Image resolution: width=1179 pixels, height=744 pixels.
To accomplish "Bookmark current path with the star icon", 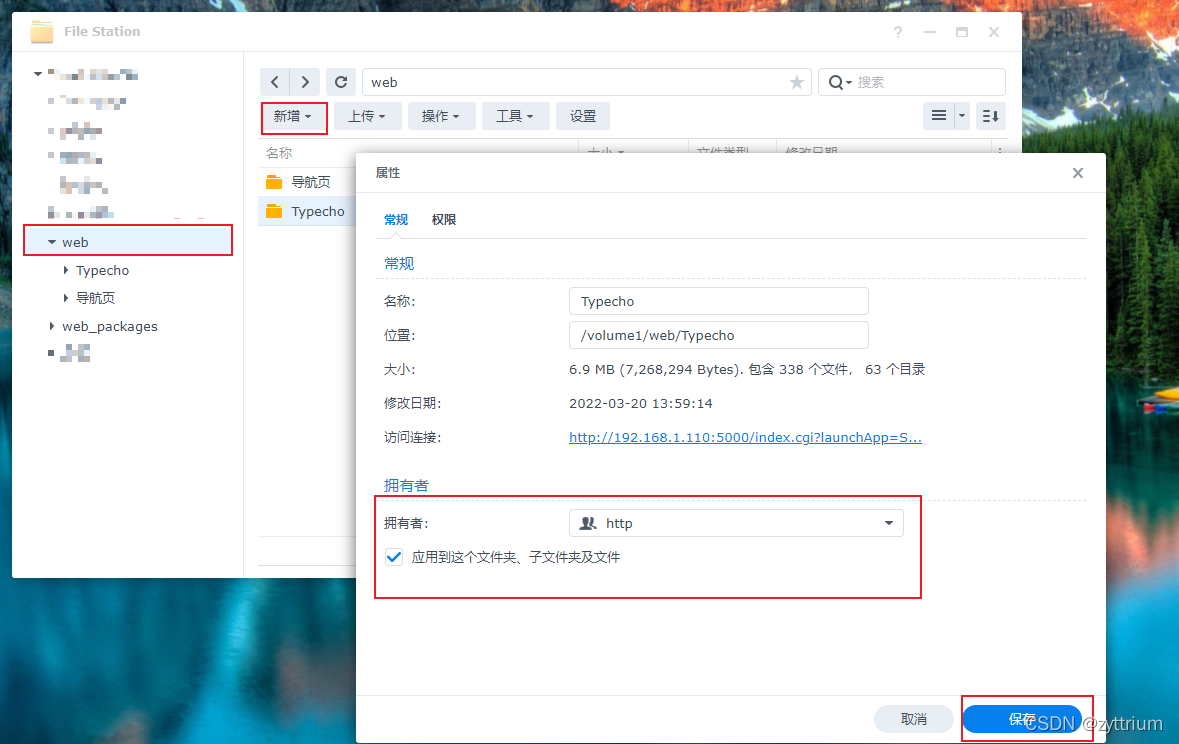I will (797, 82).
